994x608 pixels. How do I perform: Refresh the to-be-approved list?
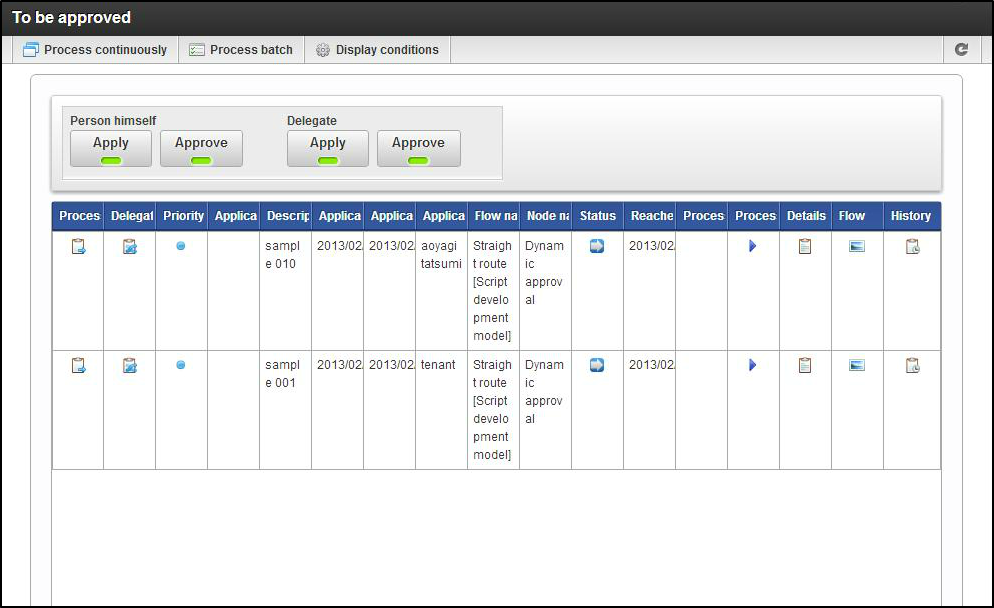pos(962,48)
